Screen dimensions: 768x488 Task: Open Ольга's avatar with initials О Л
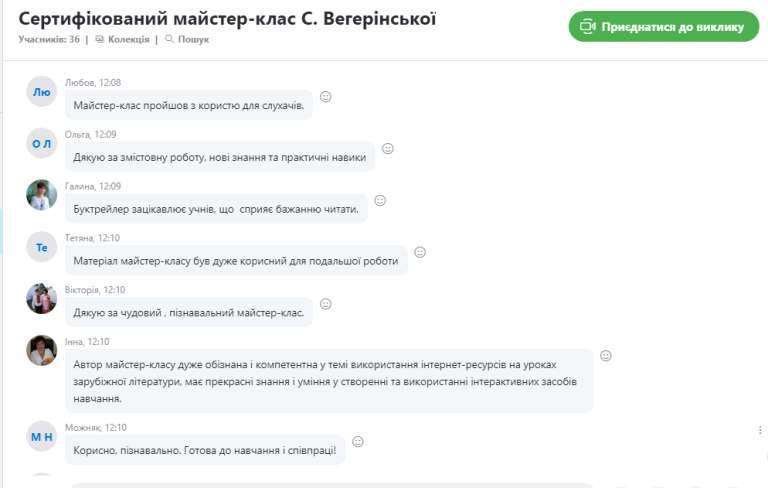(x=42, y=143)
